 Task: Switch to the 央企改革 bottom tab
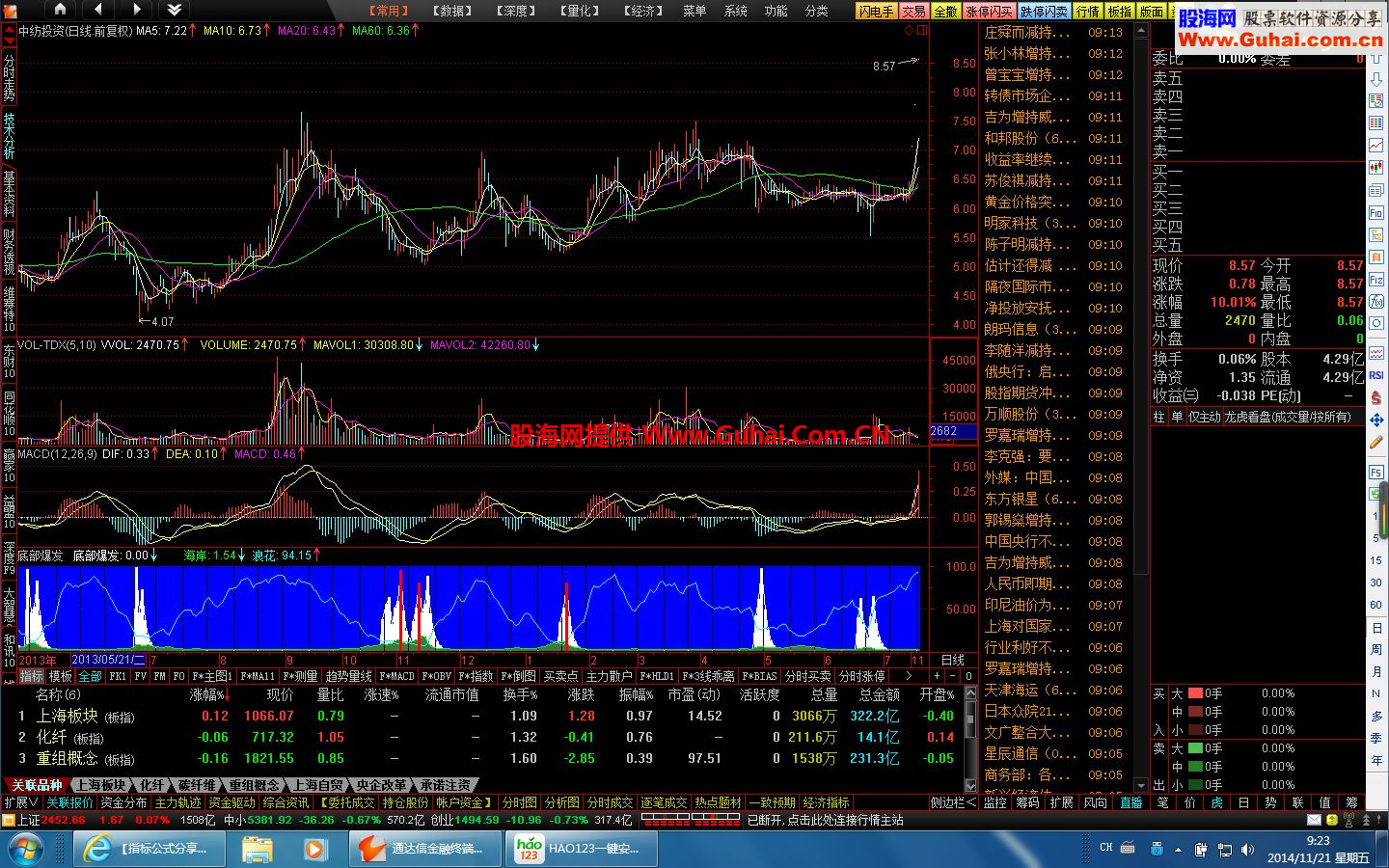click(381, 786)
